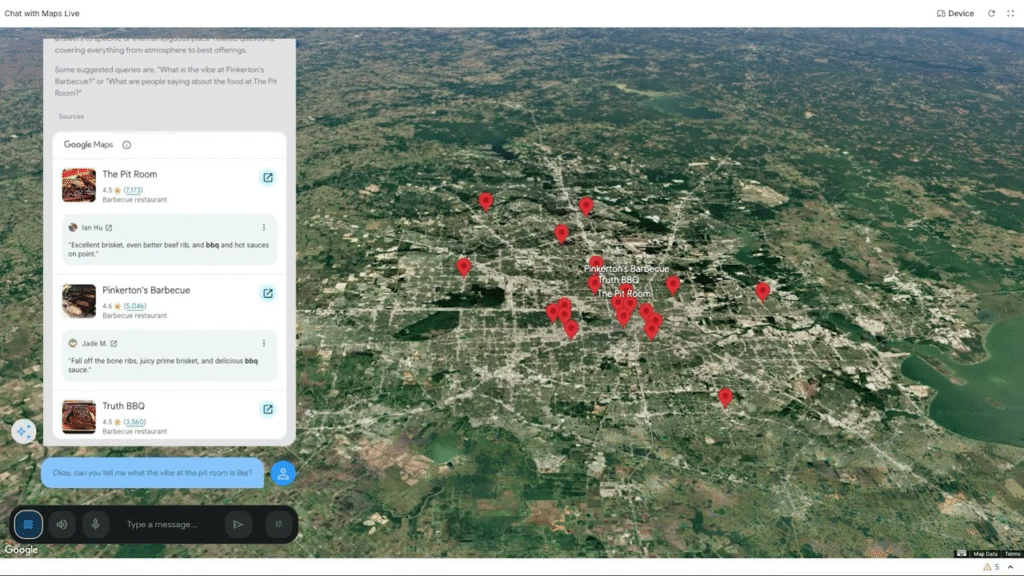Enter fullscreen using the top-right icon
Image resolution: width=1024 pixels, height=576 pixels.
(x=1010, y=14)
